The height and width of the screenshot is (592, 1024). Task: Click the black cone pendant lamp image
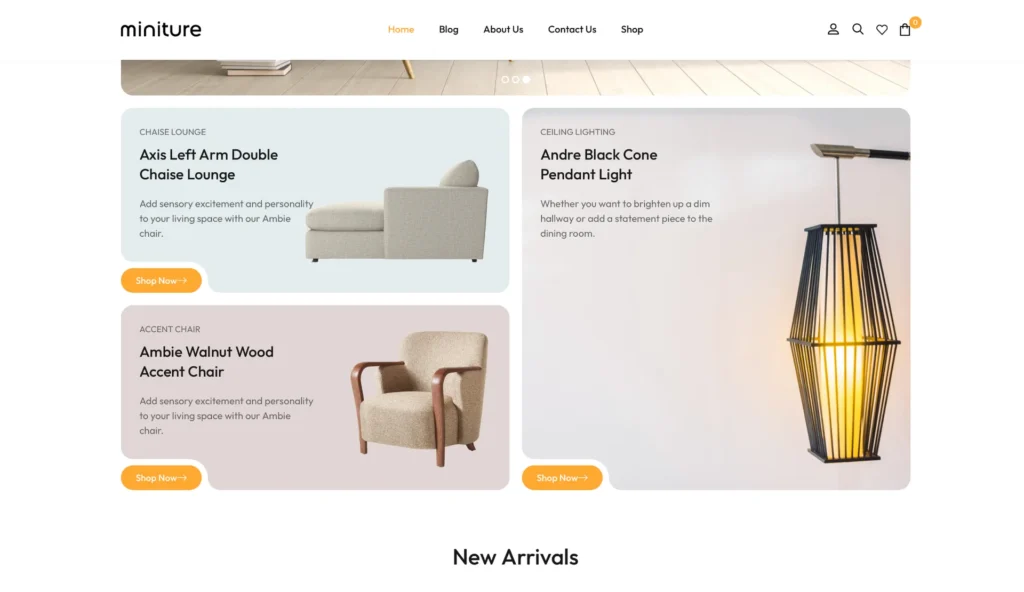pyautogui.click(x=846, y=303)
